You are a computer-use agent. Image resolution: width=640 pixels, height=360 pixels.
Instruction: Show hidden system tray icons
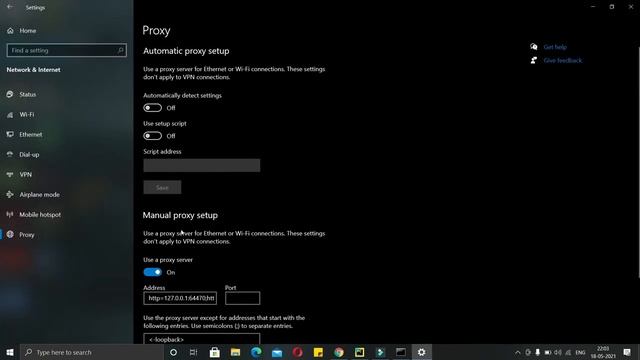coord(518,352)
